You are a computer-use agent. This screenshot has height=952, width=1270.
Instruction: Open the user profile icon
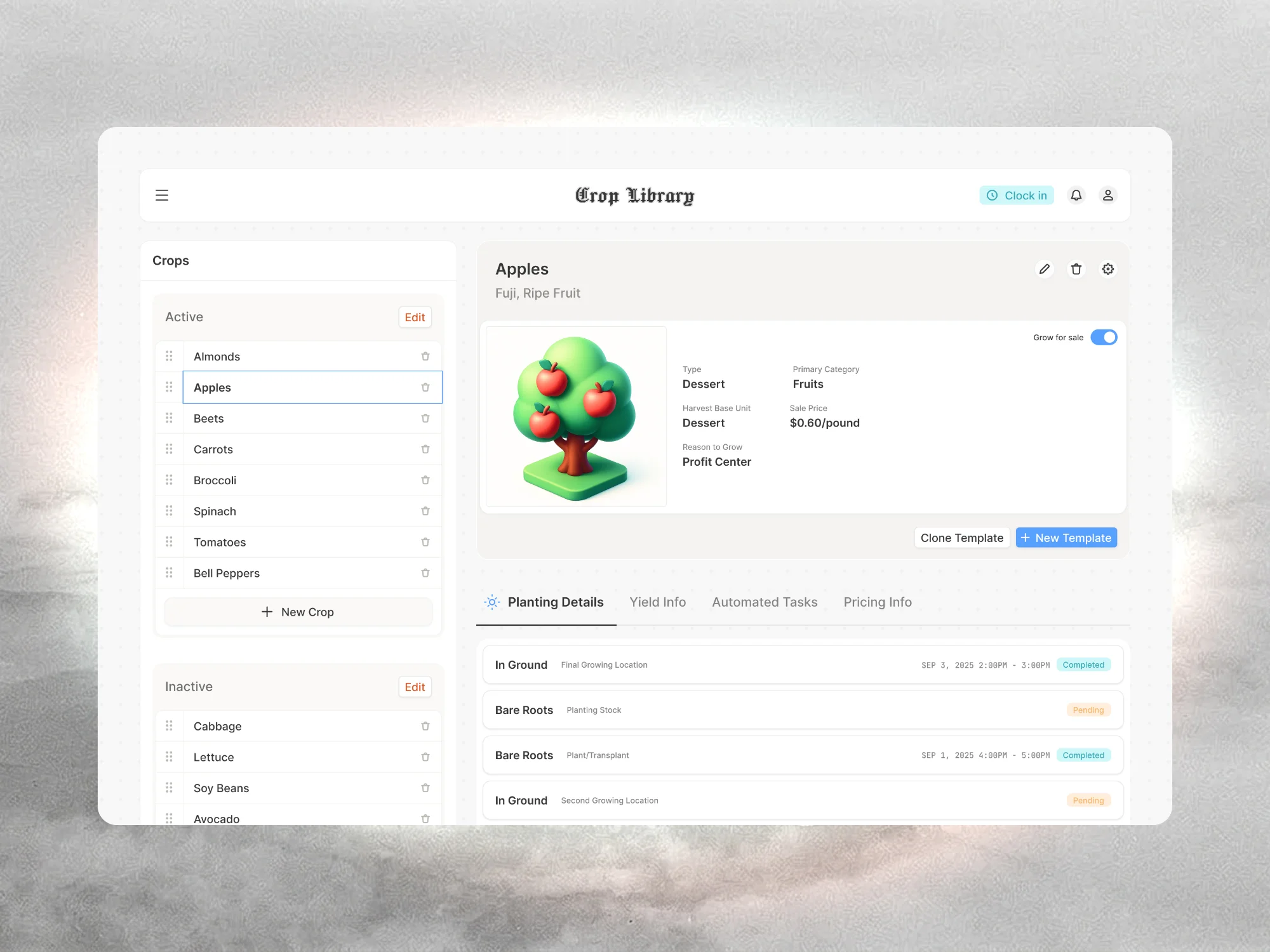click(1108, 195)
